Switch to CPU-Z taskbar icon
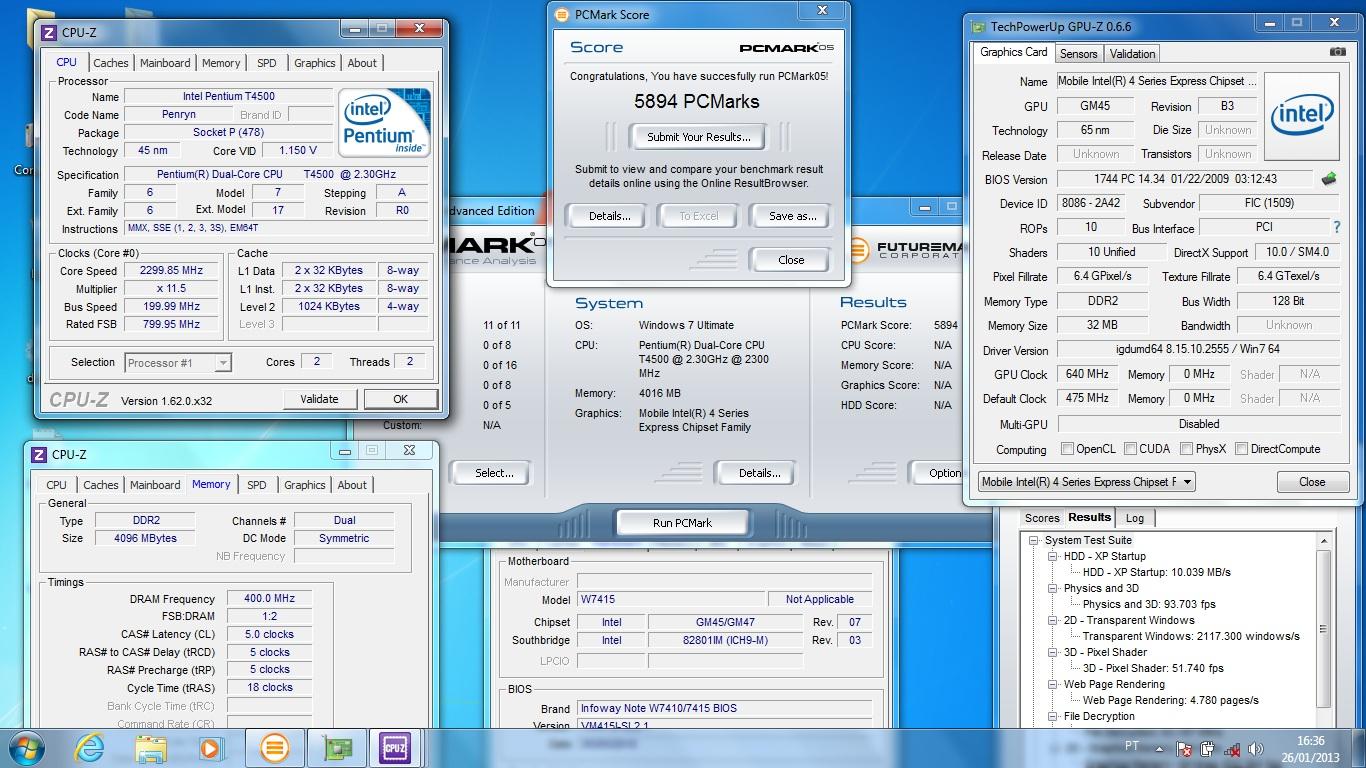The width and height of the screenshot is (1366, 768). pos(396,747)
